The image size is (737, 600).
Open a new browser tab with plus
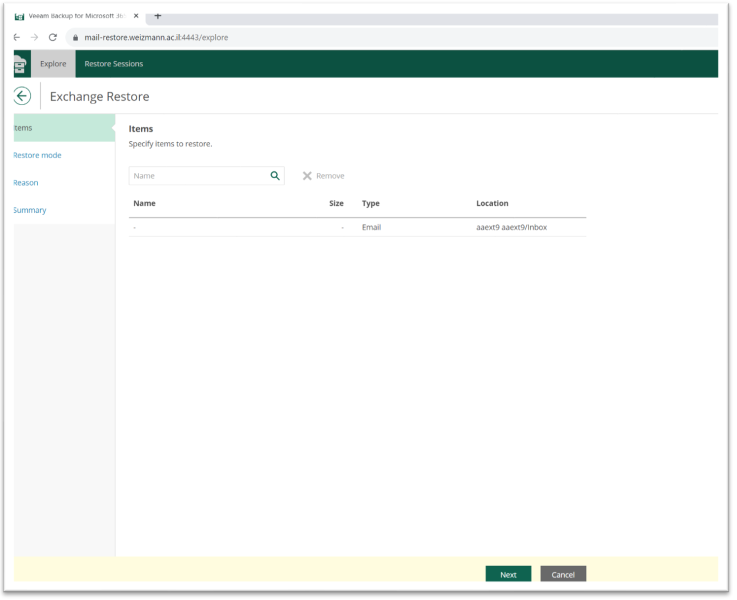tap(158, 16)
